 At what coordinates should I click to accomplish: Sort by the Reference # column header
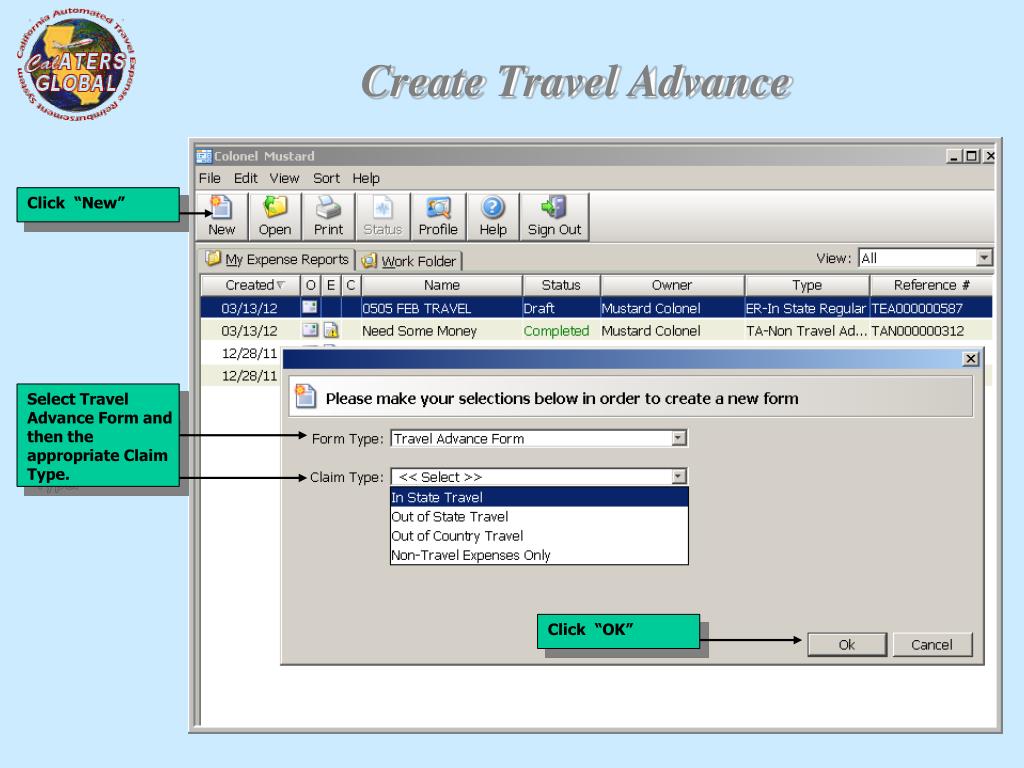pos(931,285)
